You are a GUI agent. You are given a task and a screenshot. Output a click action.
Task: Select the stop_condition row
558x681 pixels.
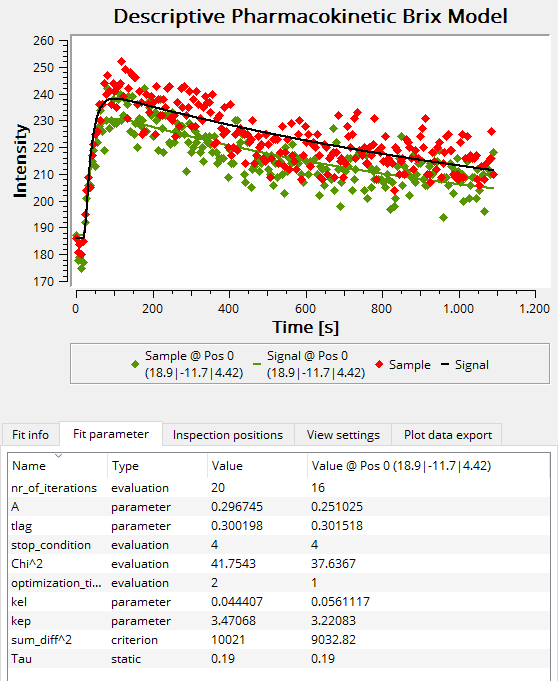point(279,545)
